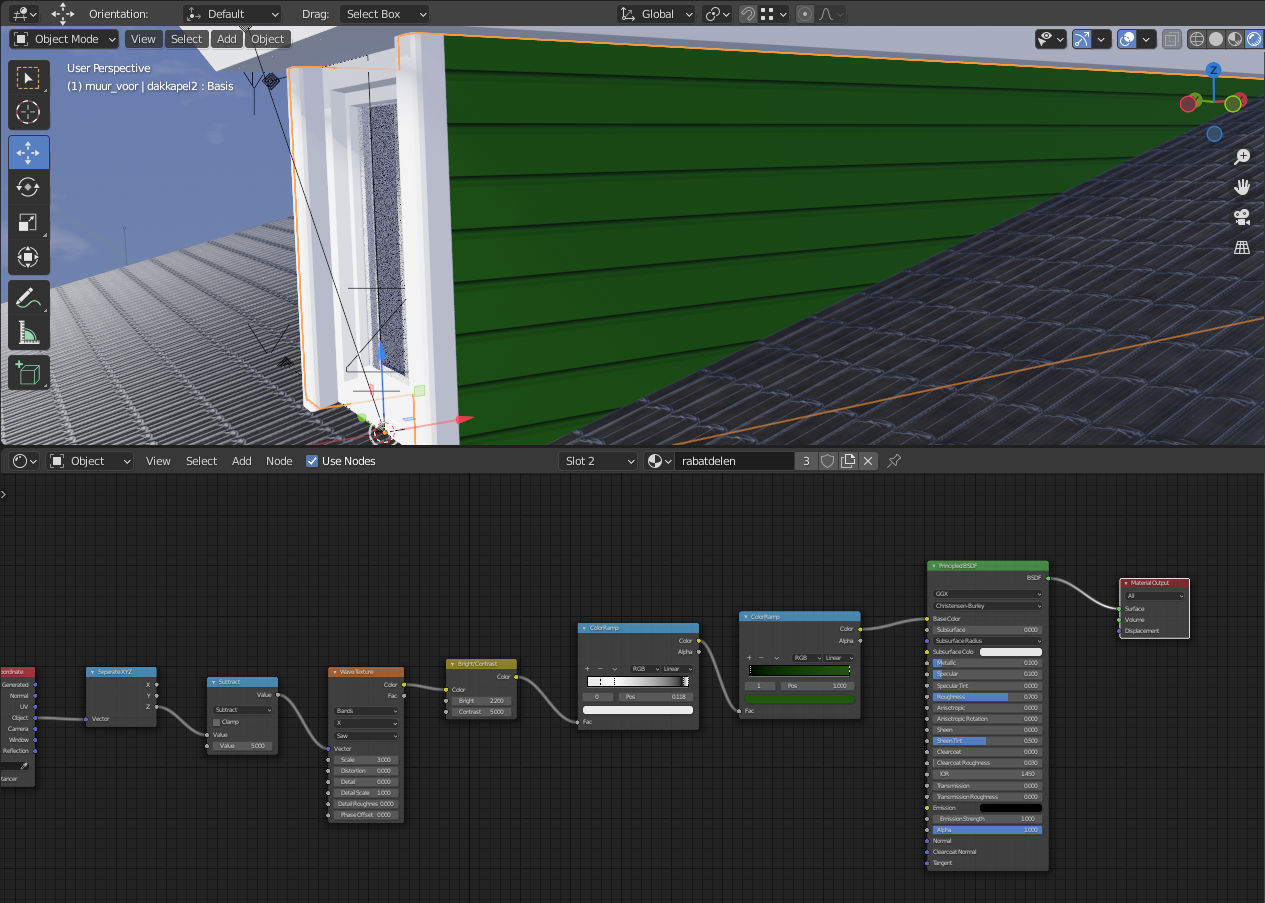Switch viewport to Rendered shading
Screen dimensions: 1265x903
coord(1254,39)
